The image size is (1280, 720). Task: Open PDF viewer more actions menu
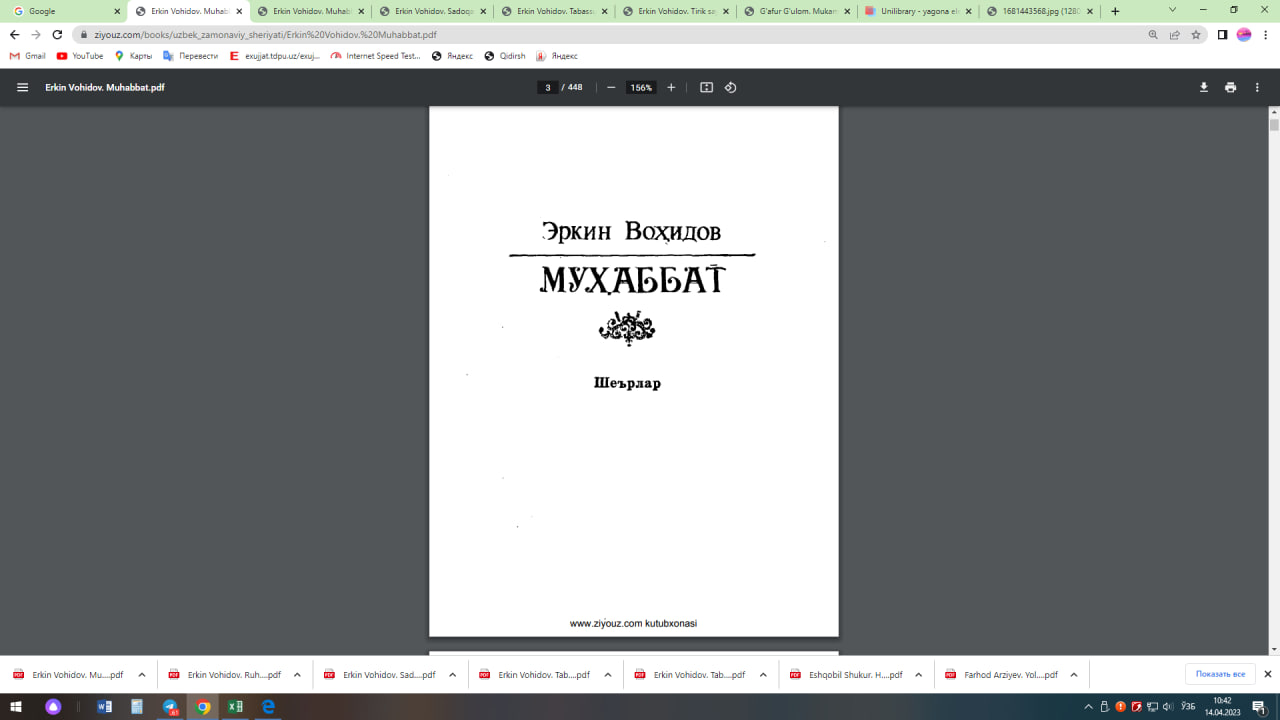click(x=1257, y=87)
